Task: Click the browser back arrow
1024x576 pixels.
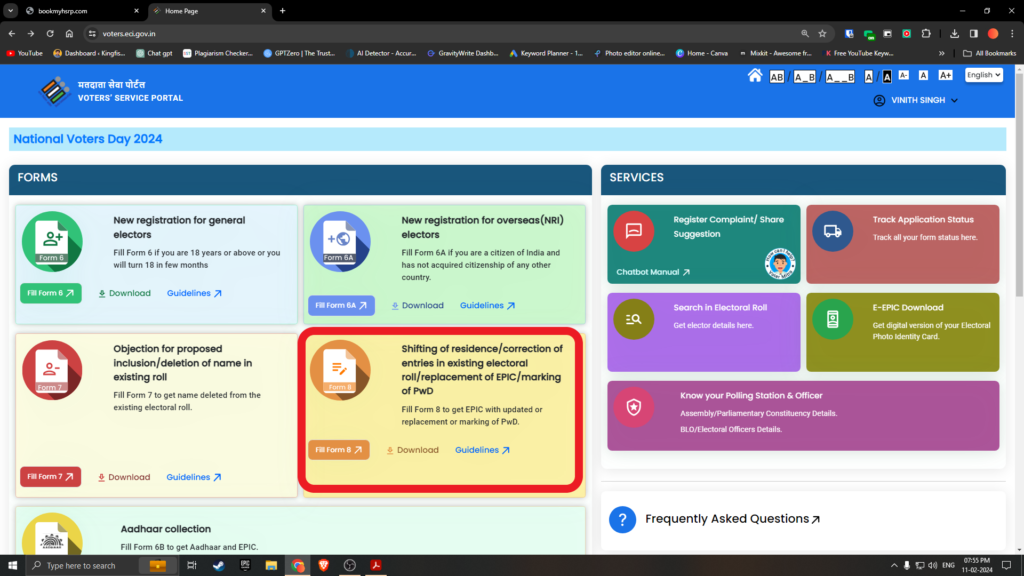Action: point(12,33)
